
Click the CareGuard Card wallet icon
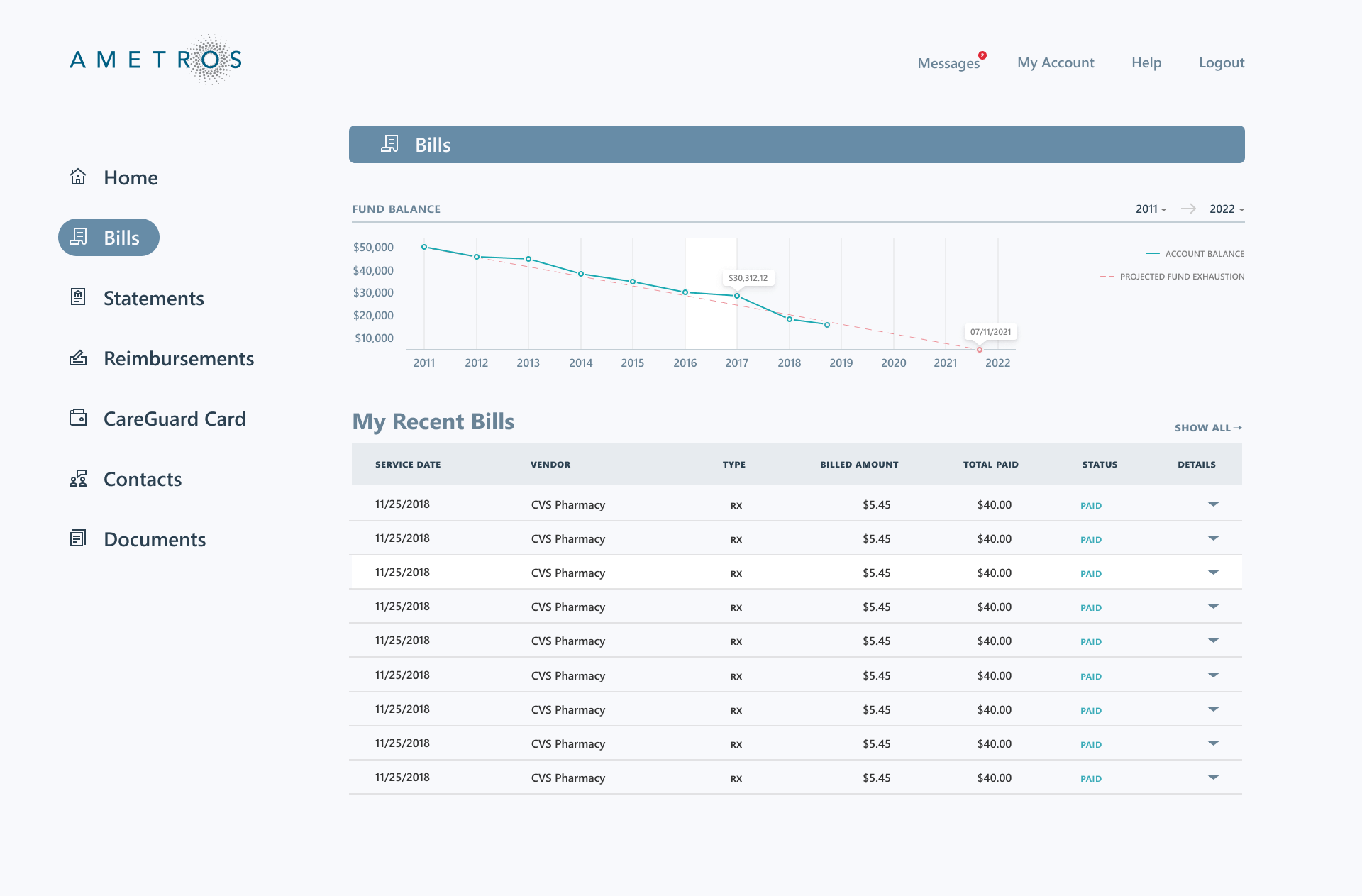point(78,418)
